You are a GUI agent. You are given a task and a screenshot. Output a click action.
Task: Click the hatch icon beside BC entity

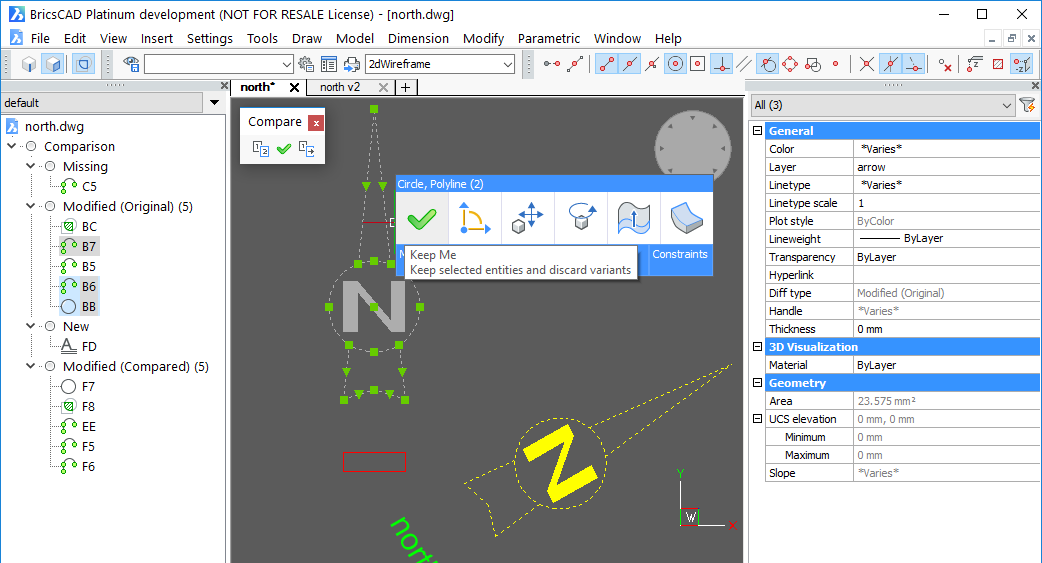pos(68,227)
